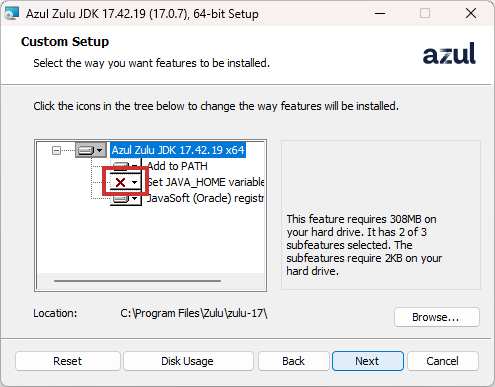Screen dimensions: 495x387
Task: Click the azul logo
Action: [449, 53]
